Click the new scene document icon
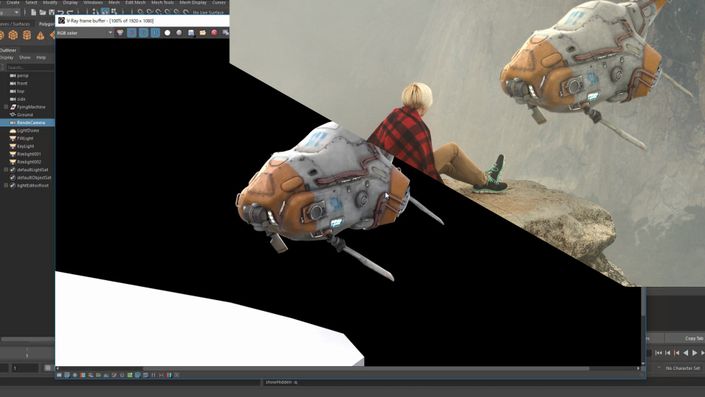 click(33, 12)
